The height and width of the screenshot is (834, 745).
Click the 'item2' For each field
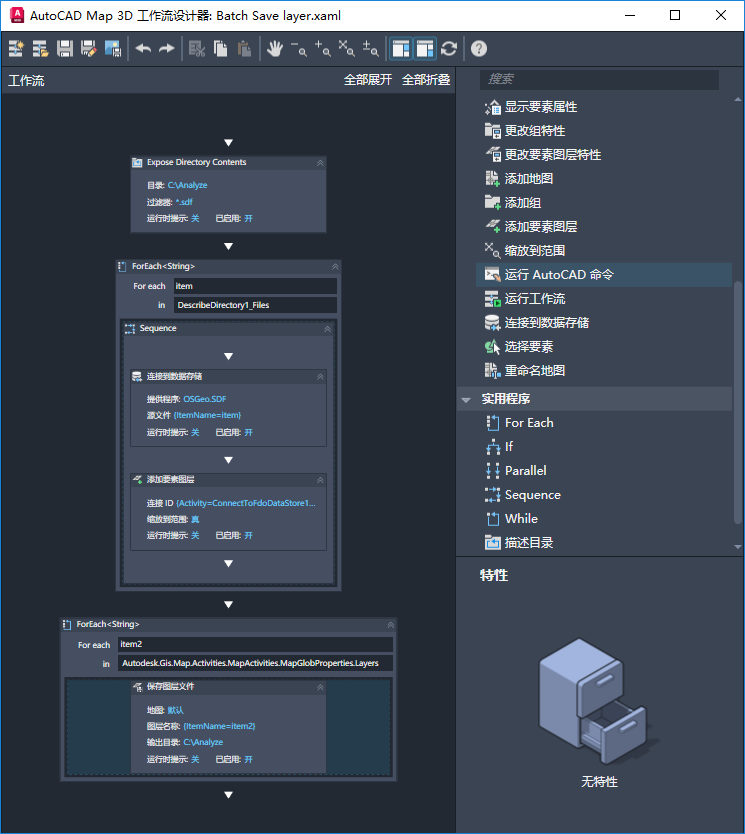pyautogui.click(x=255, y=644)
